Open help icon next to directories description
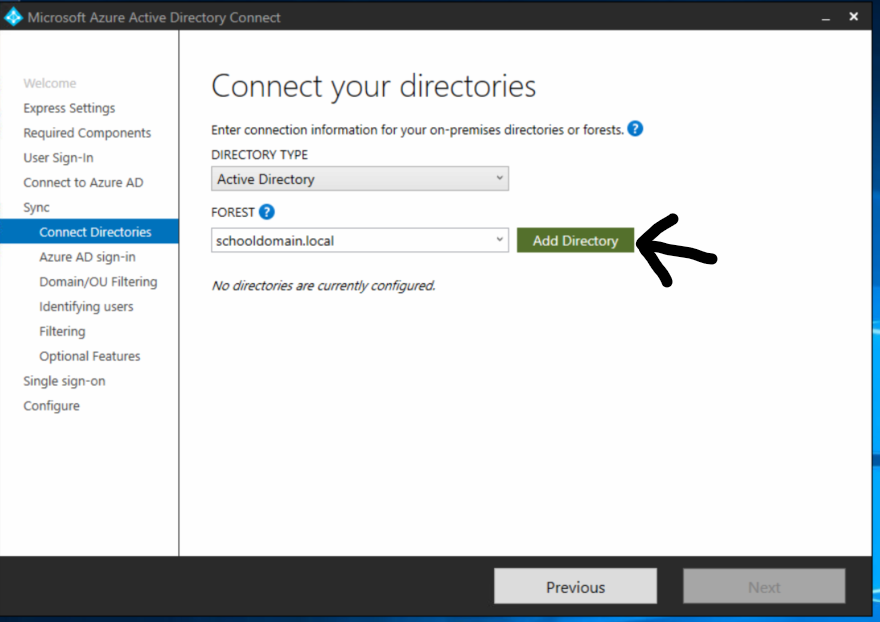Screen dimensions: 880x622 635,129
